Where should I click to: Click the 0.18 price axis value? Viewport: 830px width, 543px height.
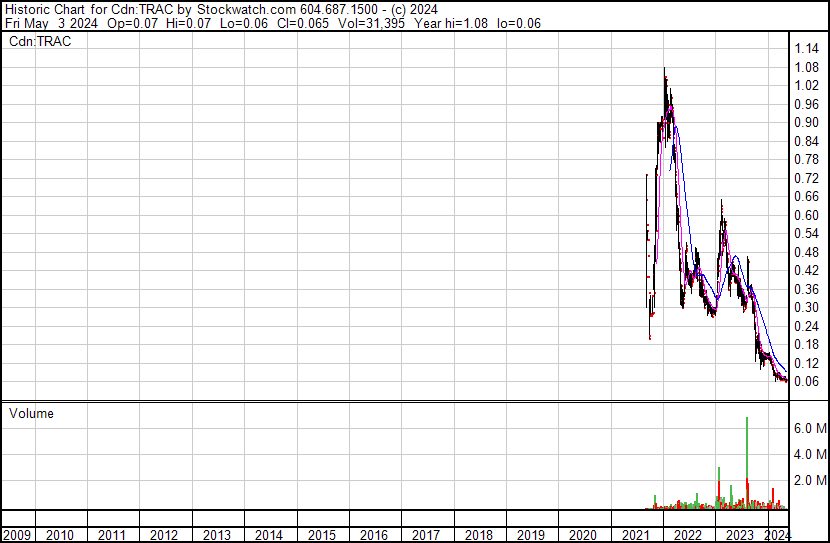pos(807,345)
